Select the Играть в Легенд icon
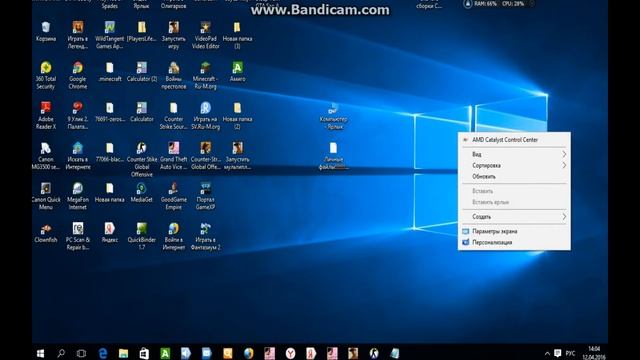 78,35
